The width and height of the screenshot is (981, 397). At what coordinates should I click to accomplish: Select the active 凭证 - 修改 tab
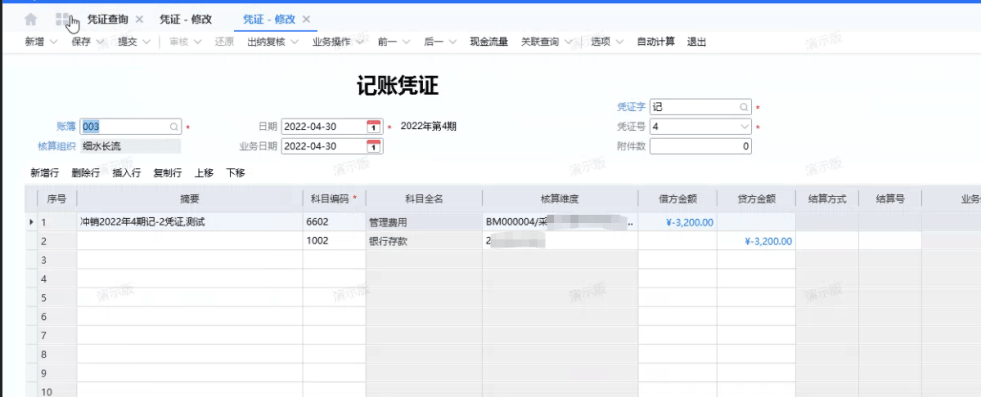pos(269,19)
